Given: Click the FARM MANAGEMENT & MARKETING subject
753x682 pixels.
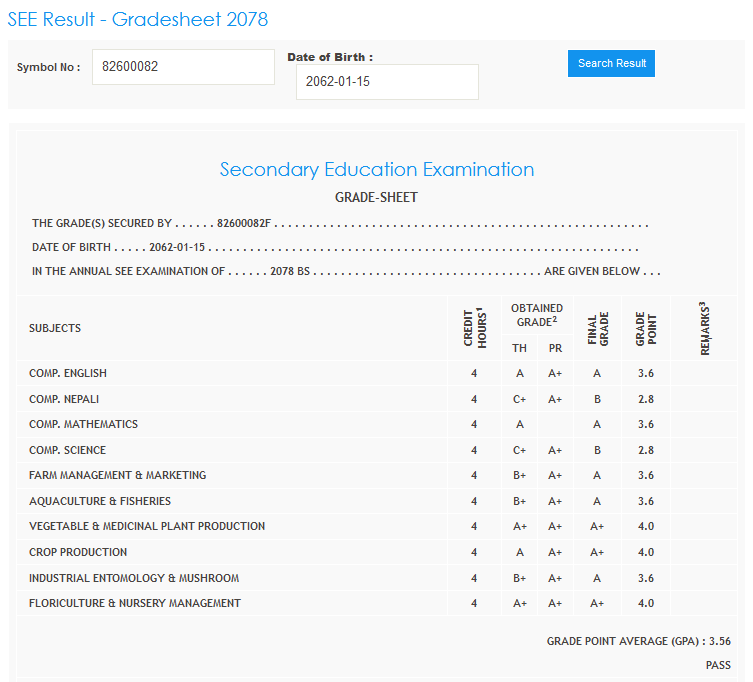Looking at the screenshot, I should coord(117,475).
